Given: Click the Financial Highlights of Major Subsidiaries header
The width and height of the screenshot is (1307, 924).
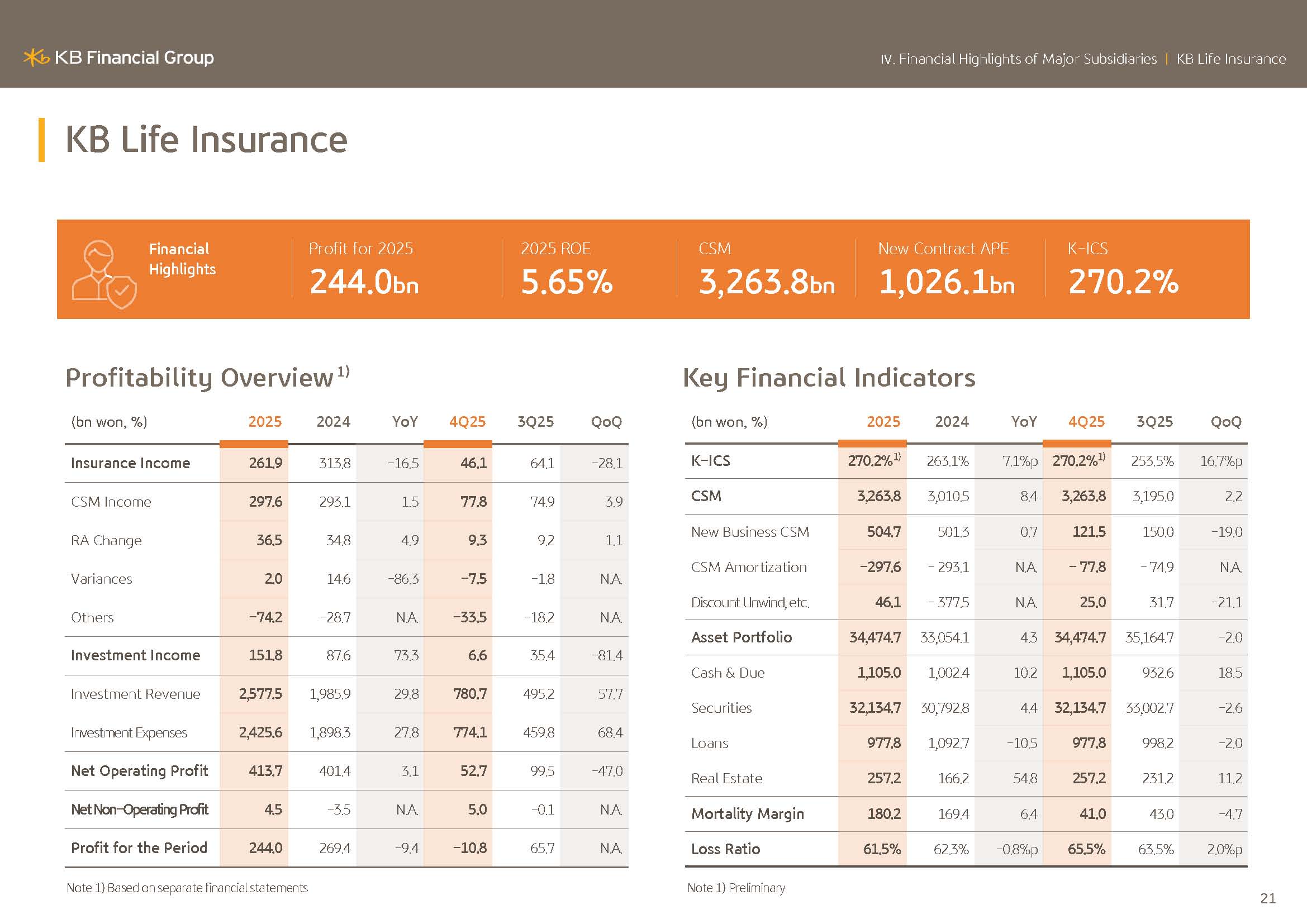Looking at the screenshot, I should (1019, 59).
